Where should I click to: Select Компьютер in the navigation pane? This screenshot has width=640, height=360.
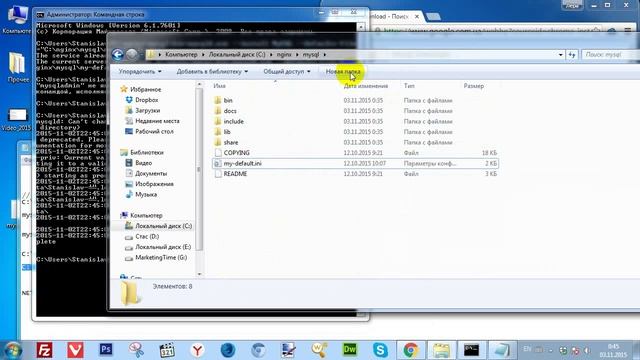(x=146, y=215)
